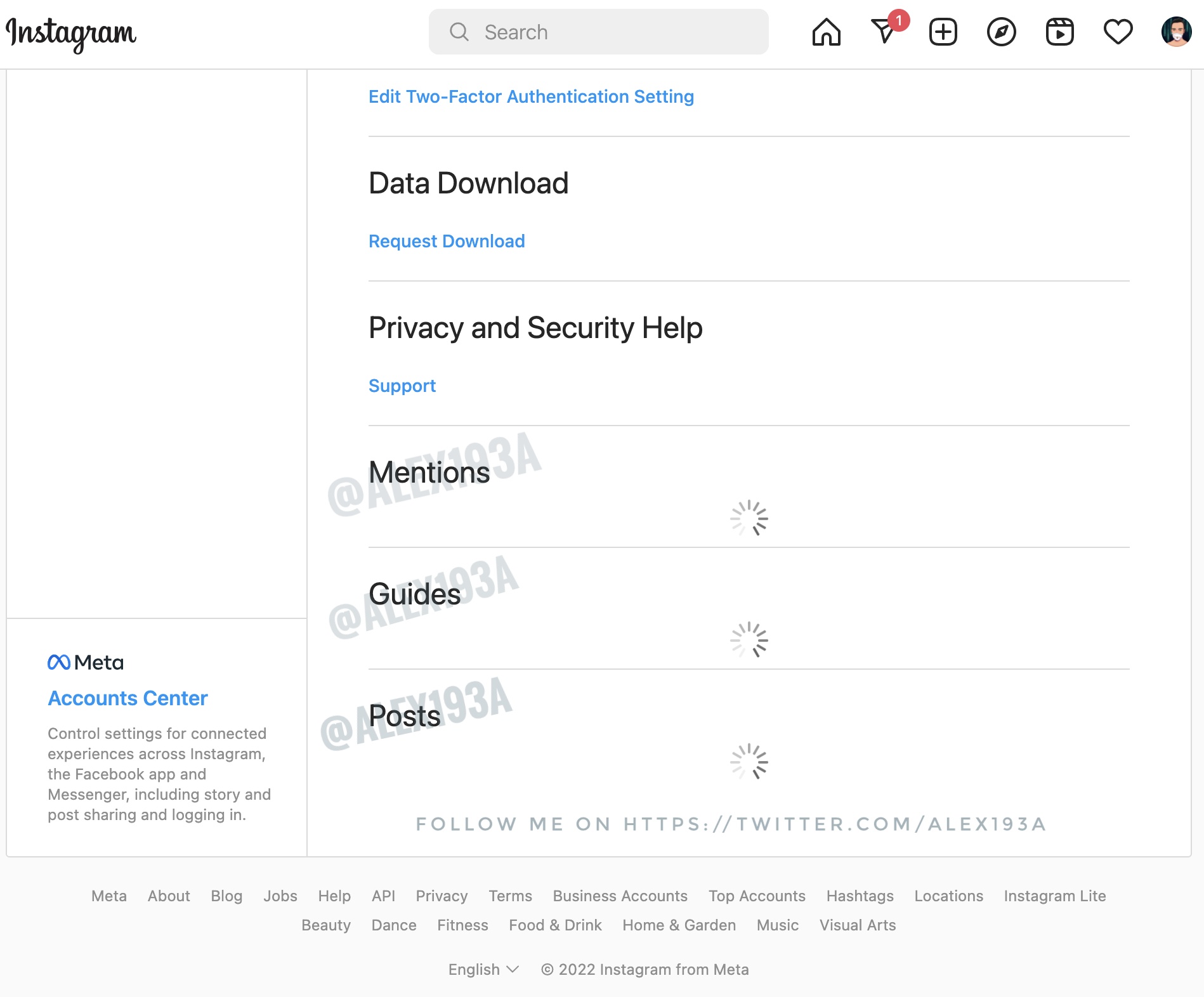Viewport: 1204px width, 997px height.
Task: Open the Hashtags footer link
Action: [860, 896]
